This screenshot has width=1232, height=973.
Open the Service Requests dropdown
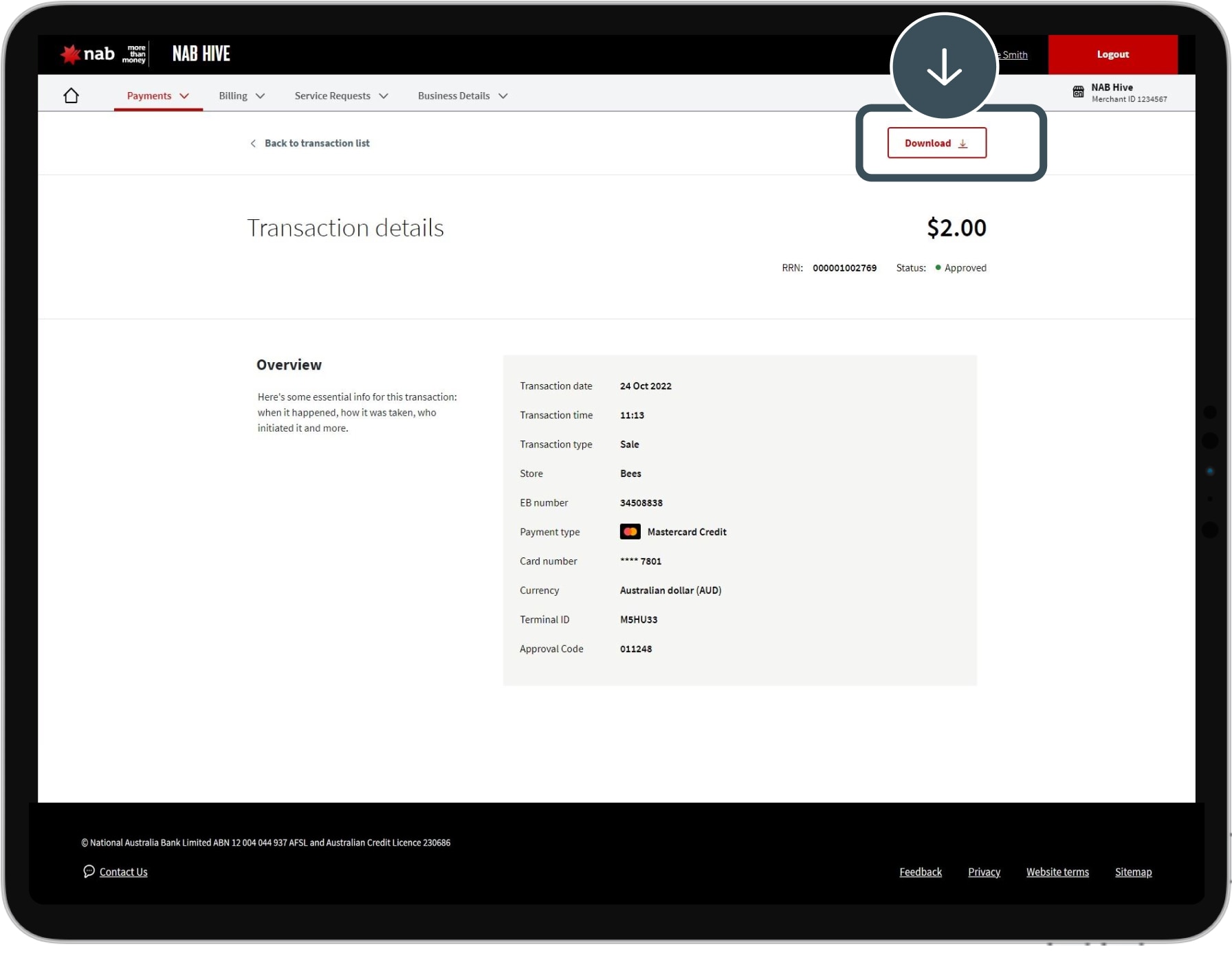(341, 96)
